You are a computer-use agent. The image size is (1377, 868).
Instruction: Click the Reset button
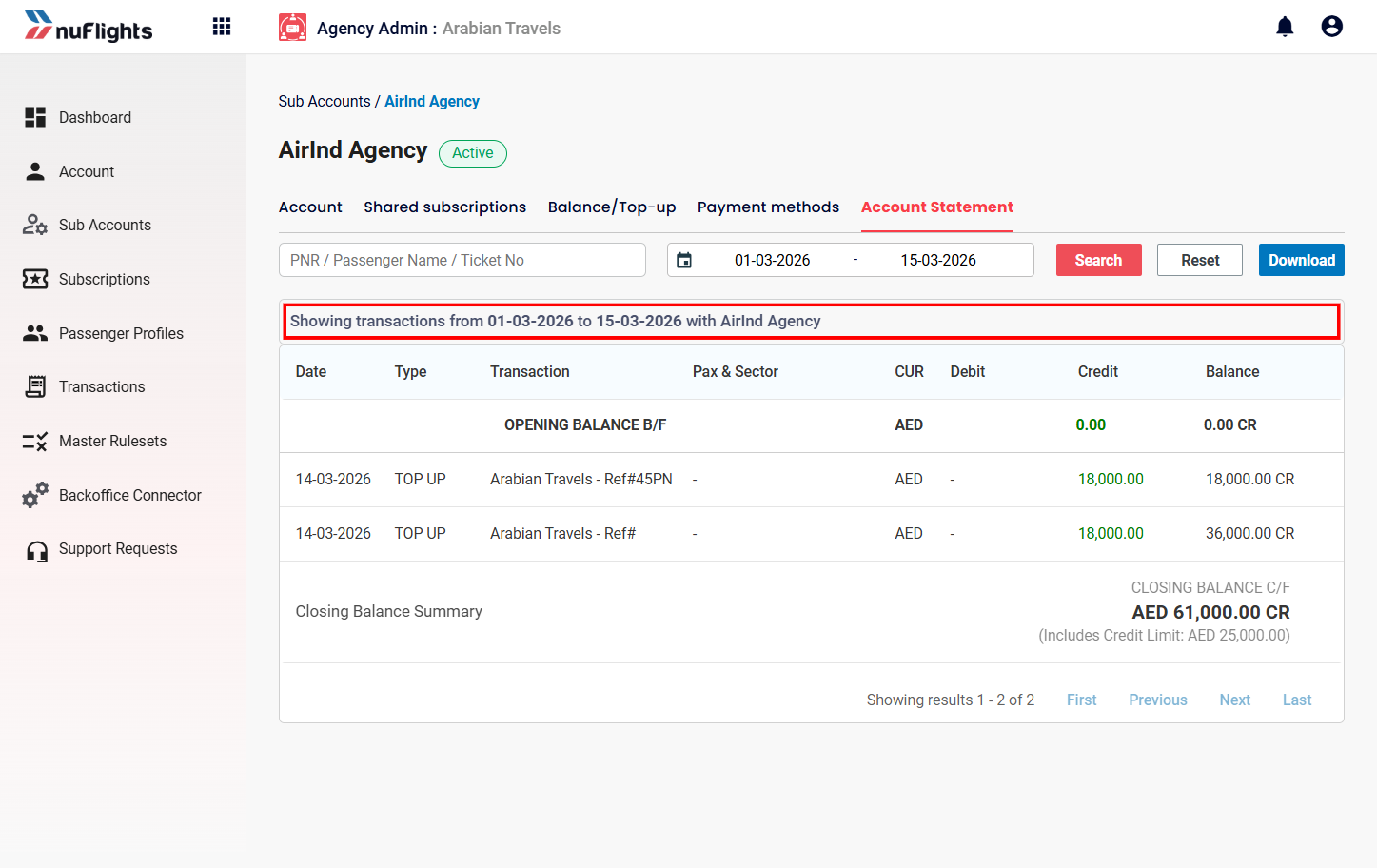(x=1200, y=260)
